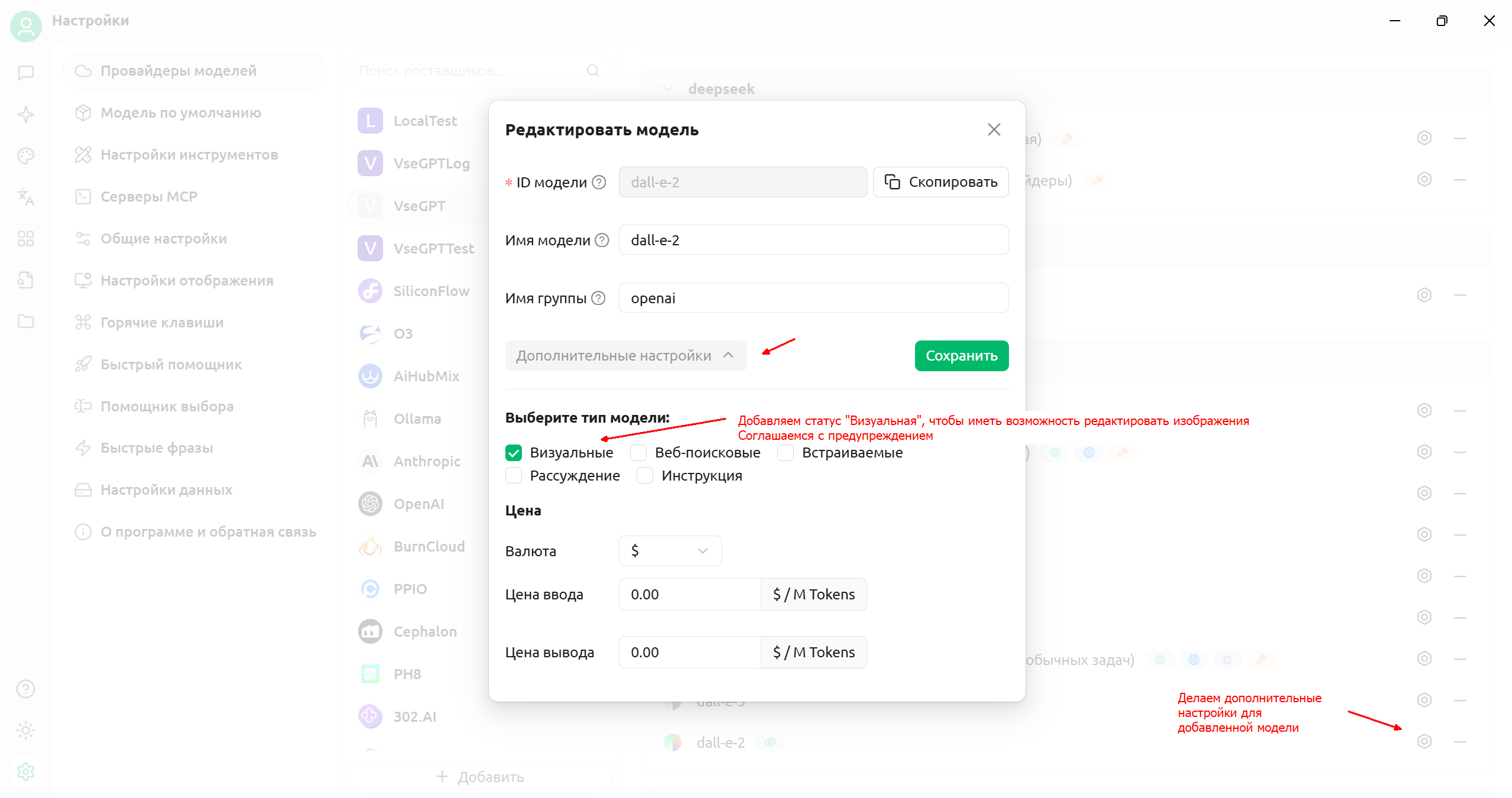Viewport: 1512px width, 798px height.
Task: Select the LocalTest provider
Action: (x=417, y=121)
